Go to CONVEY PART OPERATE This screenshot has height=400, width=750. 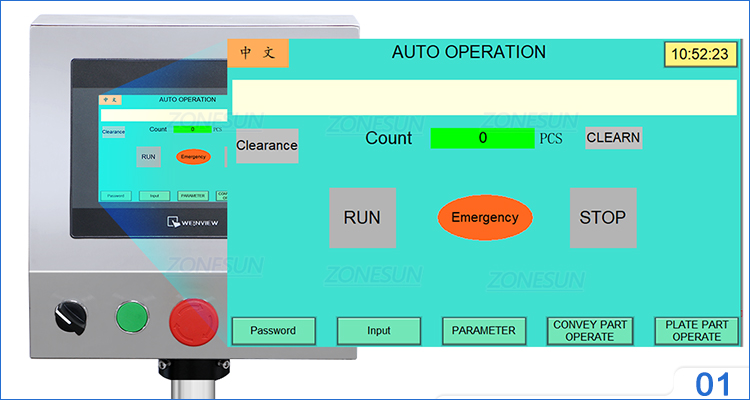point(590,331)
